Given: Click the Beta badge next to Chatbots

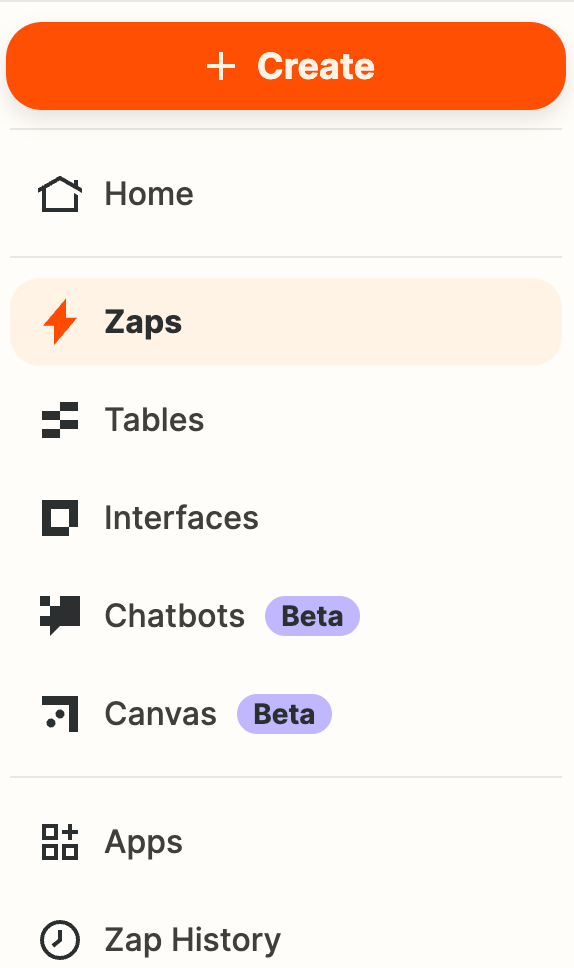Looking at the screenshot, I should click(312, 615).
